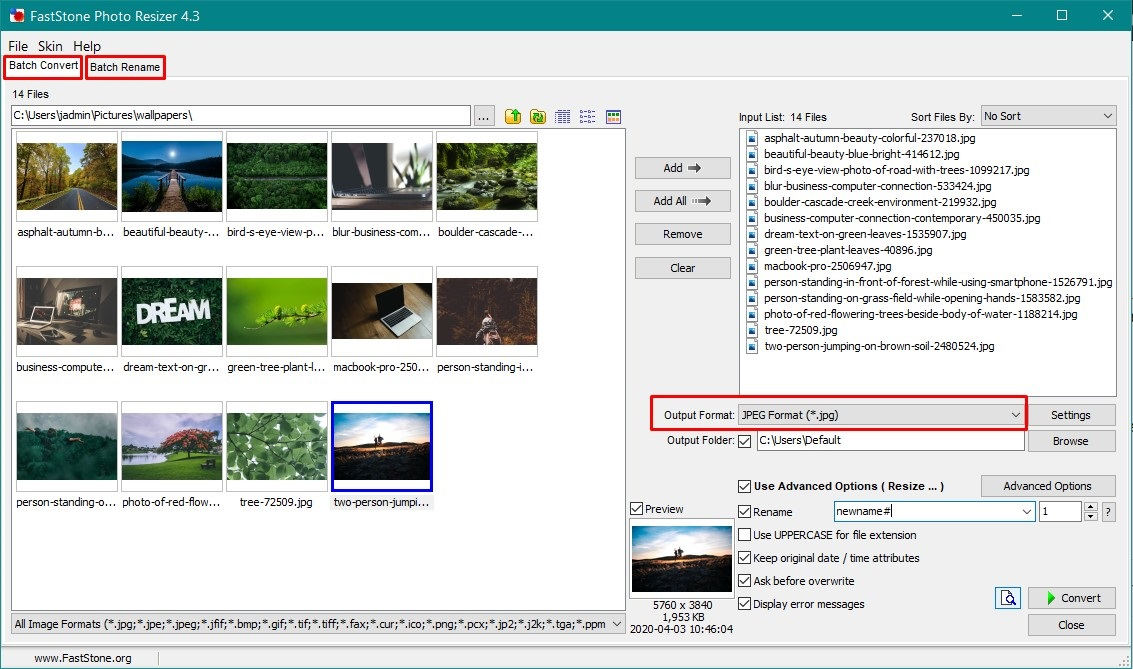Click file icon beside macbook-pro-2506947.jpg
The height and width of the screenshot is (669, 1133).
pyautogui.click(x=752, y=266)
